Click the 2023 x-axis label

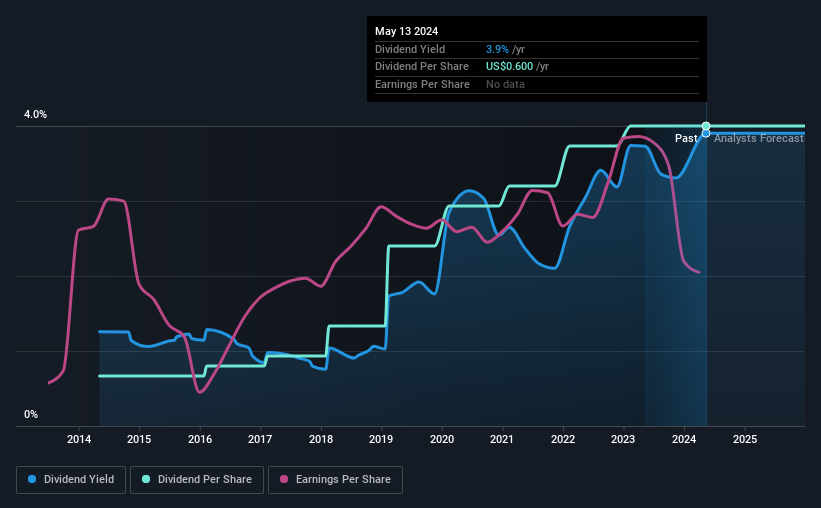623,439
